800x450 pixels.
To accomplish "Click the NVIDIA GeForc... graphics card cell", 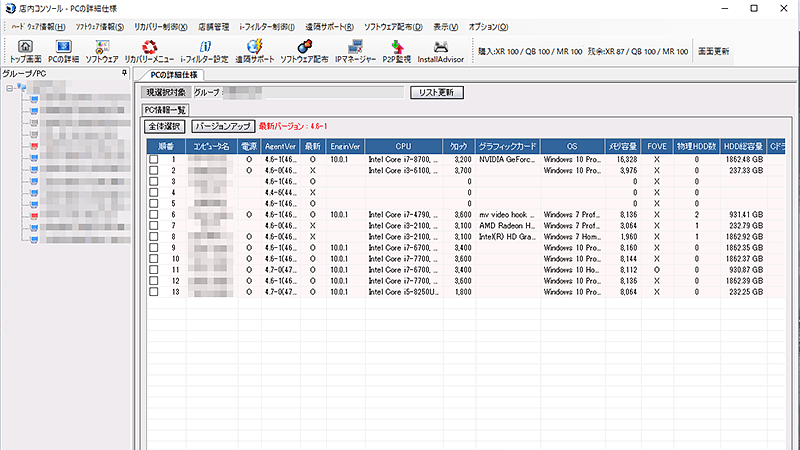I will (x=507, y=159).
